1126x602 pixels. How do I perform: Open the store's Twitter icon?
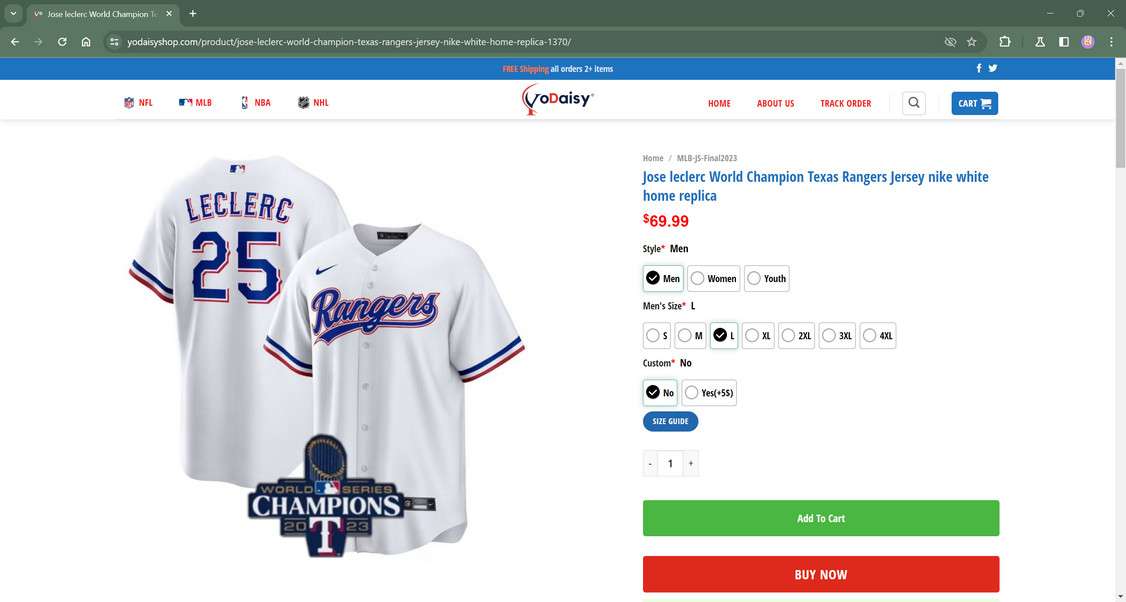tap(991, 68)
